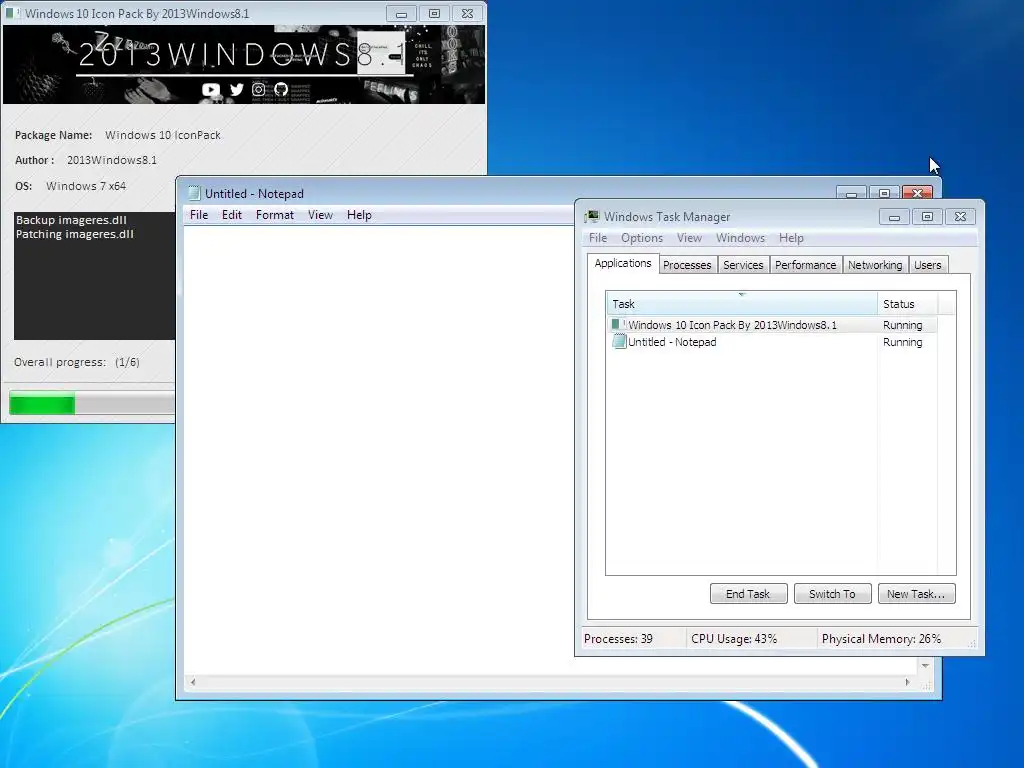This screenshot has width=1024, height=768.
Task: Click the Author value 2013Windows8.1
Action: tap(112, 160)
